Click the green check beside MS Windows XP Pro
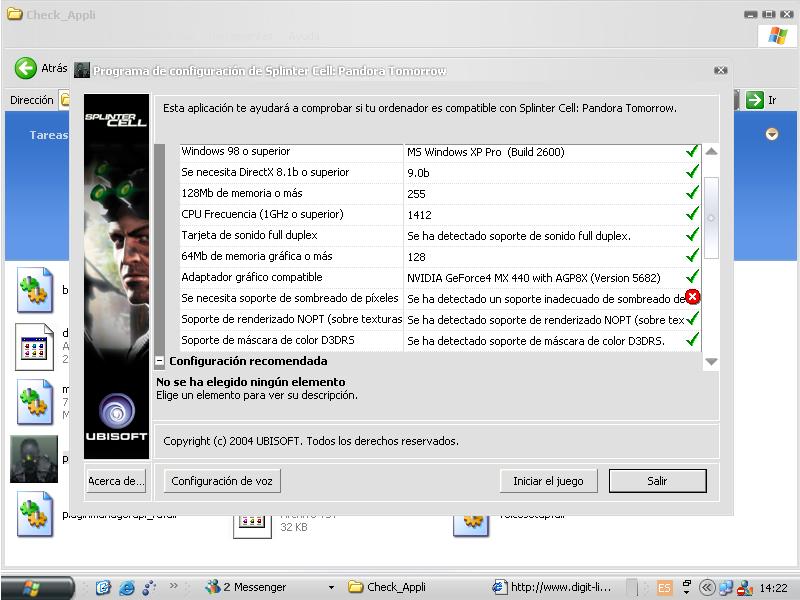Image resolution: width=800 pixels, height=600 pixels. 692,151
